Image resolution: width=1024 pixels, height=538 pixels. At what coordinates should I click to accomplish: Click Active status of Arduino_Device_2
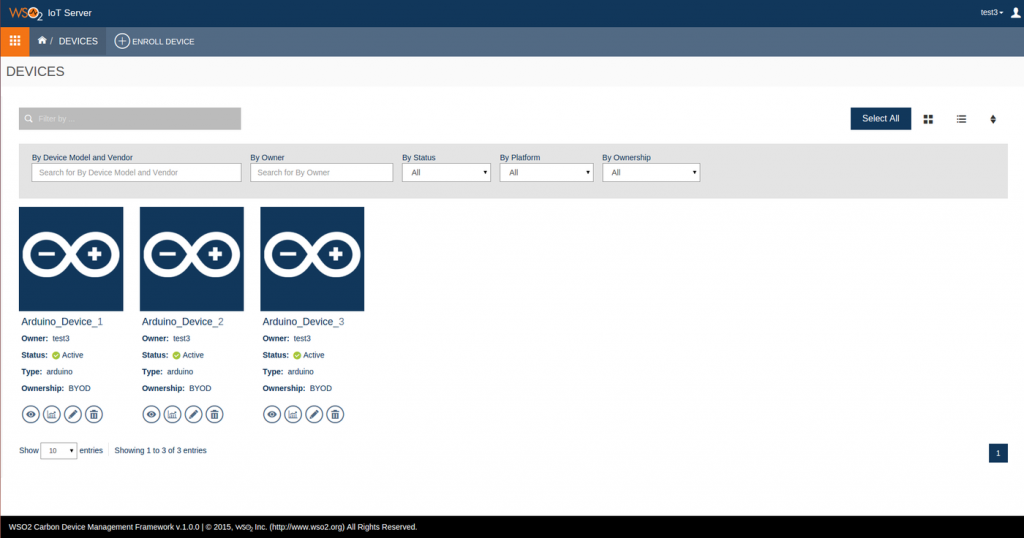point(188,355)
